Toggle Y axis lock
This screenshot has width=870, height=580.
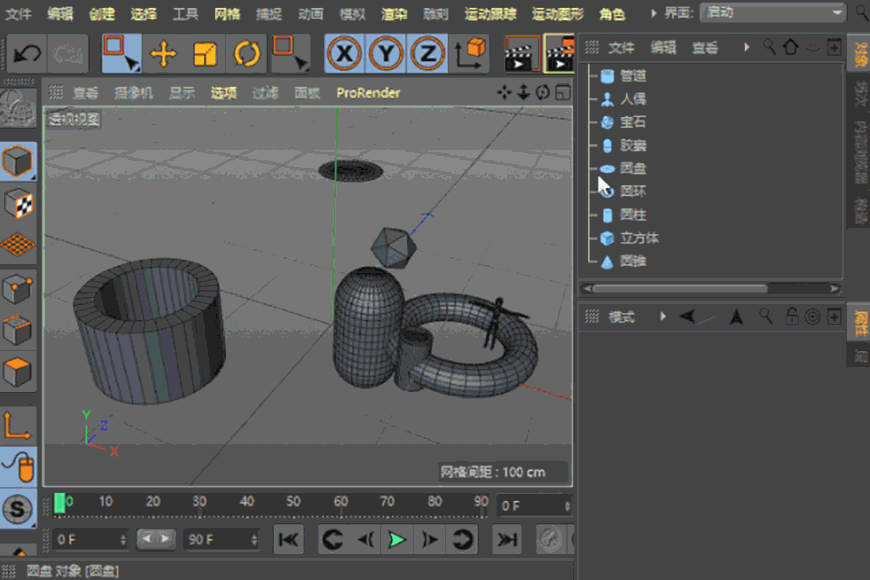[386, 54]
